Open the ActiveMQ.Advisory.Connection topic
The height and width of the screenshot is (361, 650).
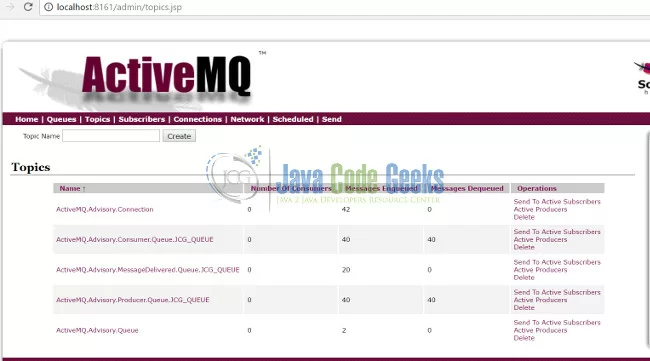pos(105,209)
